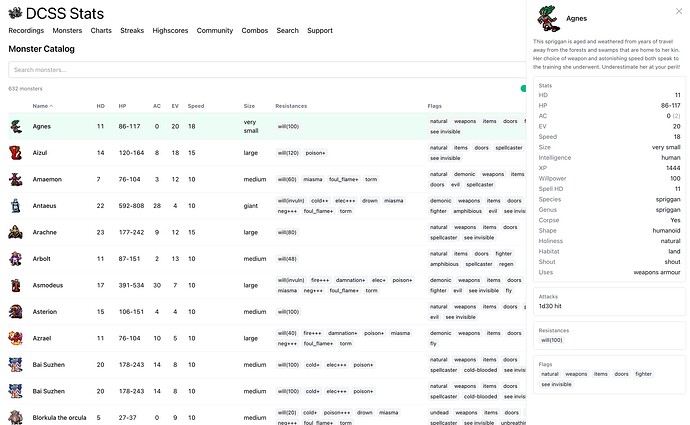Click fighter flag in Agnes panel
The image size is (690, 425).
(x=643, y=374)
